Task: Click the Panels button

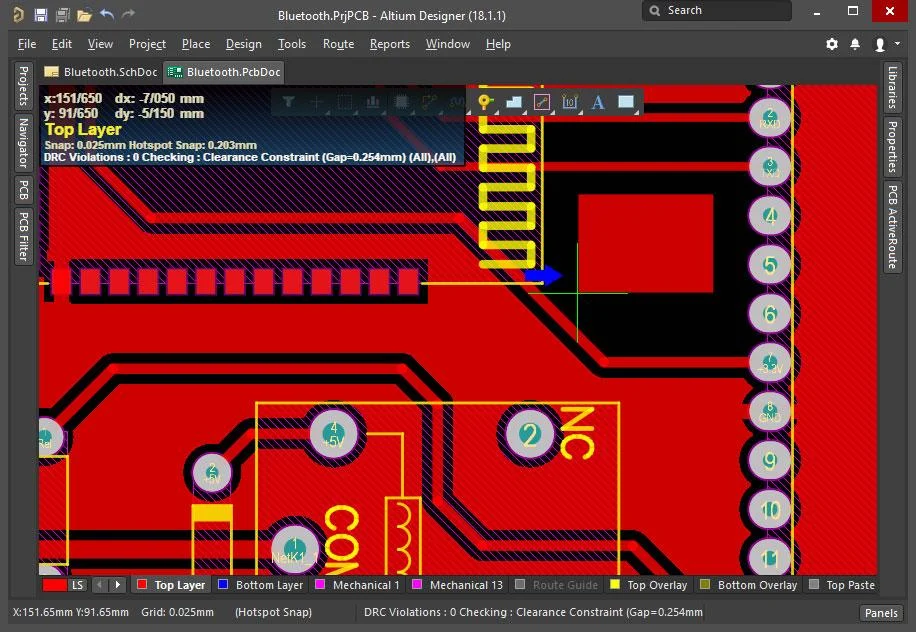Action: [x=881, y=613]
